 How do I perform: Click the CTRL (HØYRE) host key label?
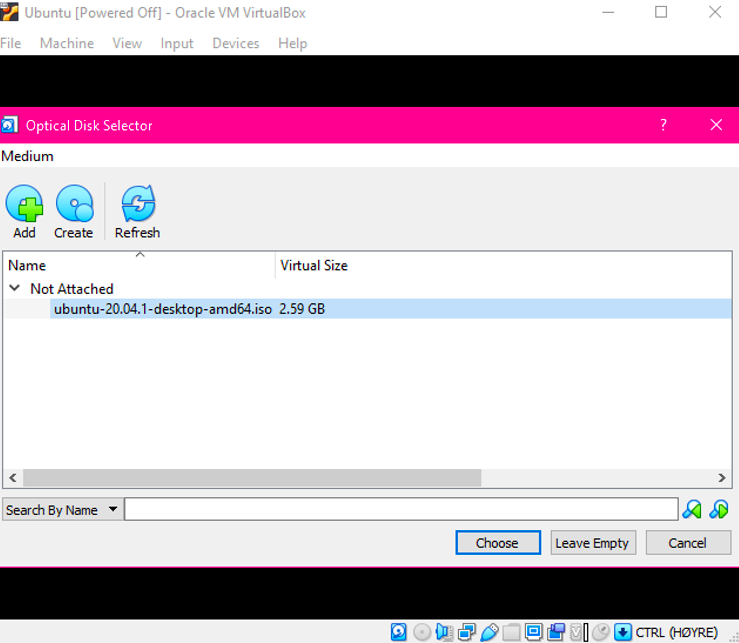coord(676,632)
